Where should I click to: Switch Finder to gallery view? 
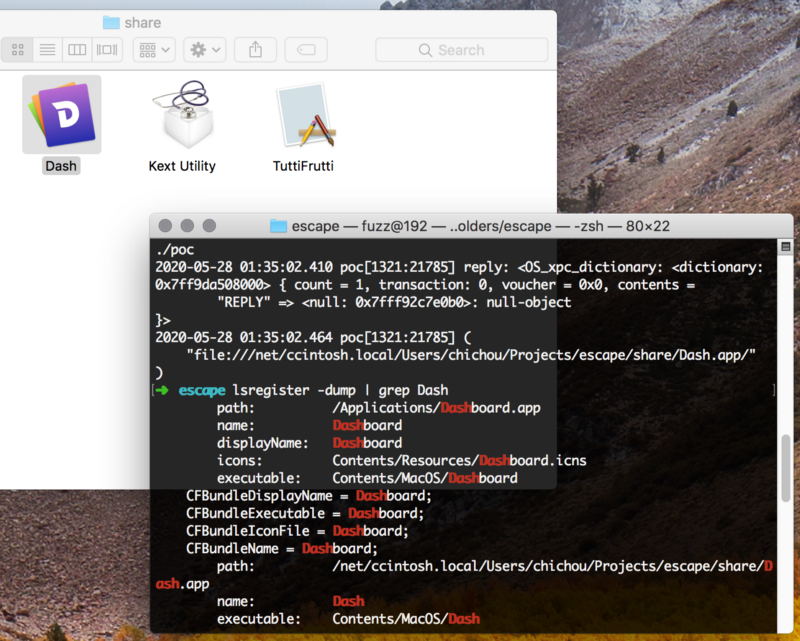(x=107, y=50)
